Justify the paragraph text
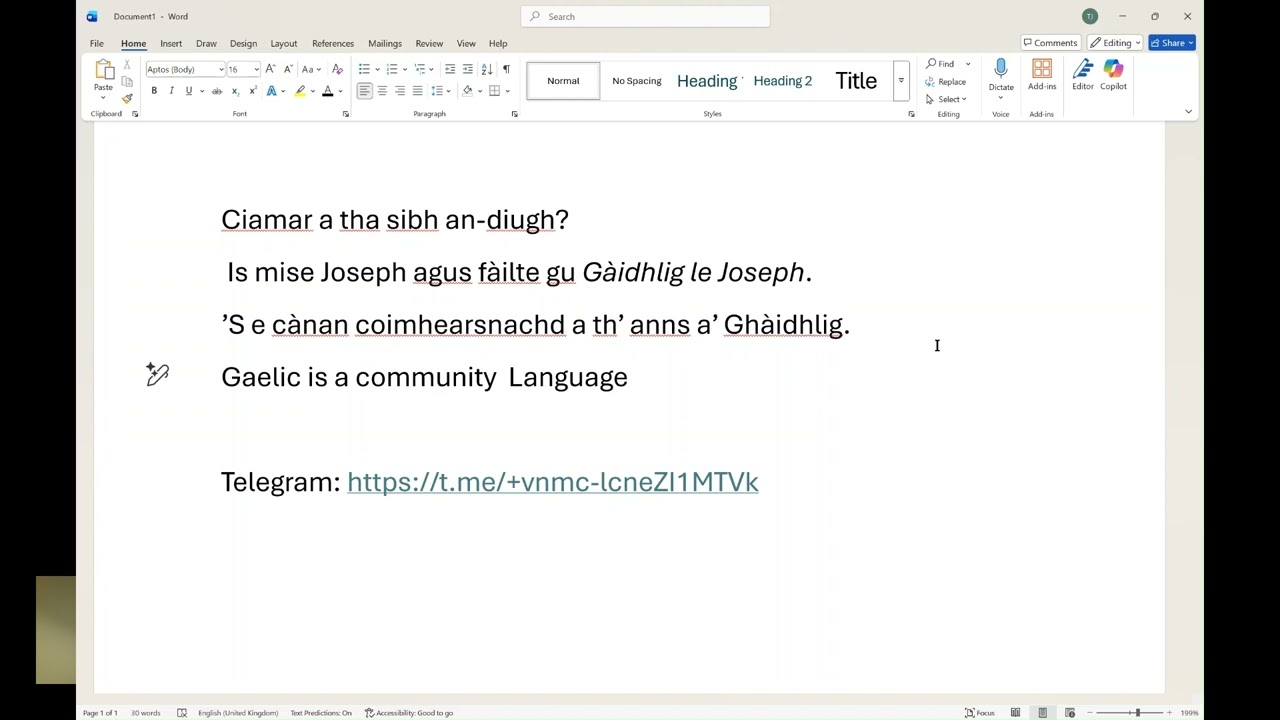The height and width of the screenshot is (720, 1280). [x=417, y=91]
